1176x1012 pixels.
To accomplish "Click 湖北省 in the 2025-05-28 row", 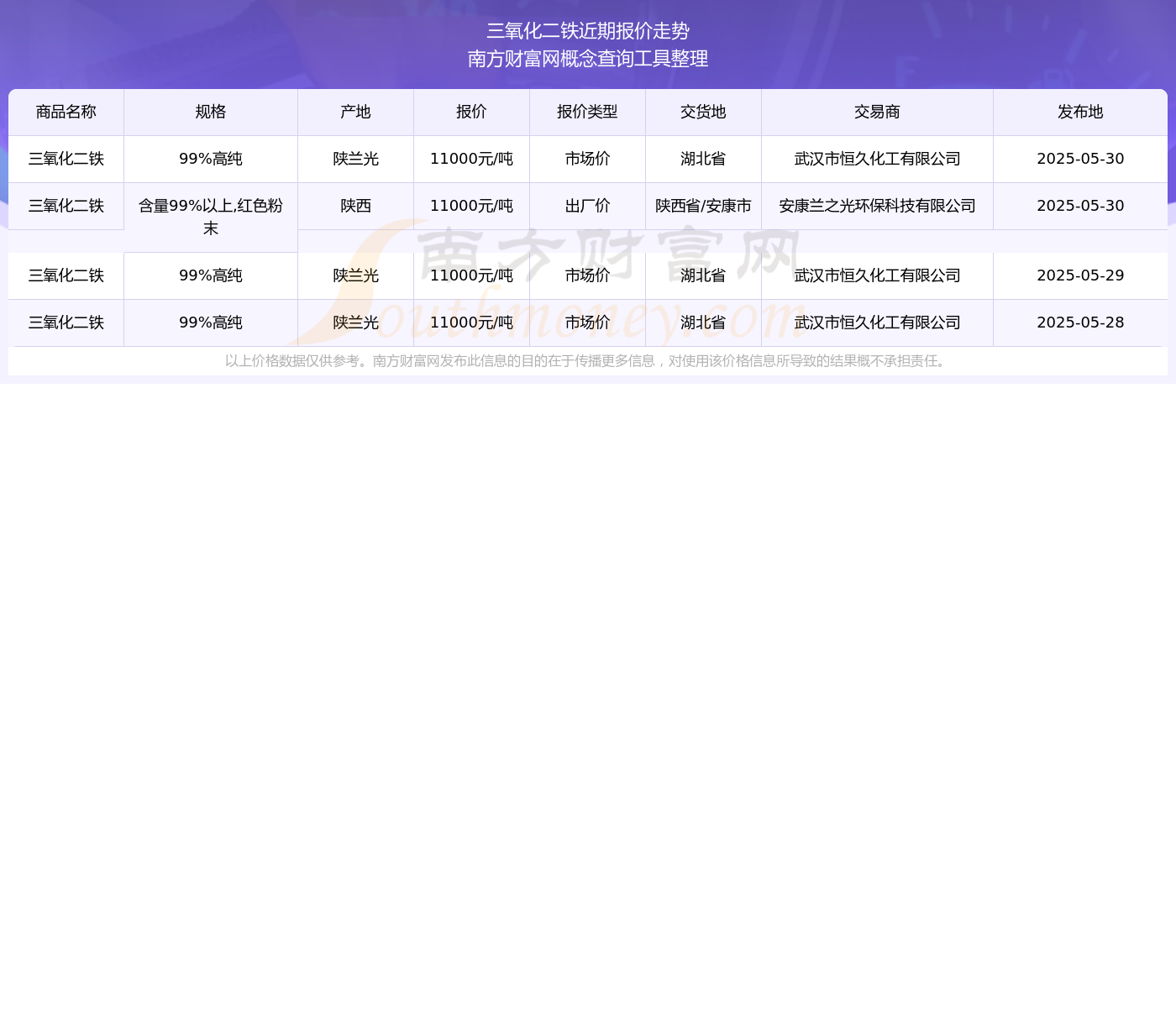I will [x=704, y=322].
